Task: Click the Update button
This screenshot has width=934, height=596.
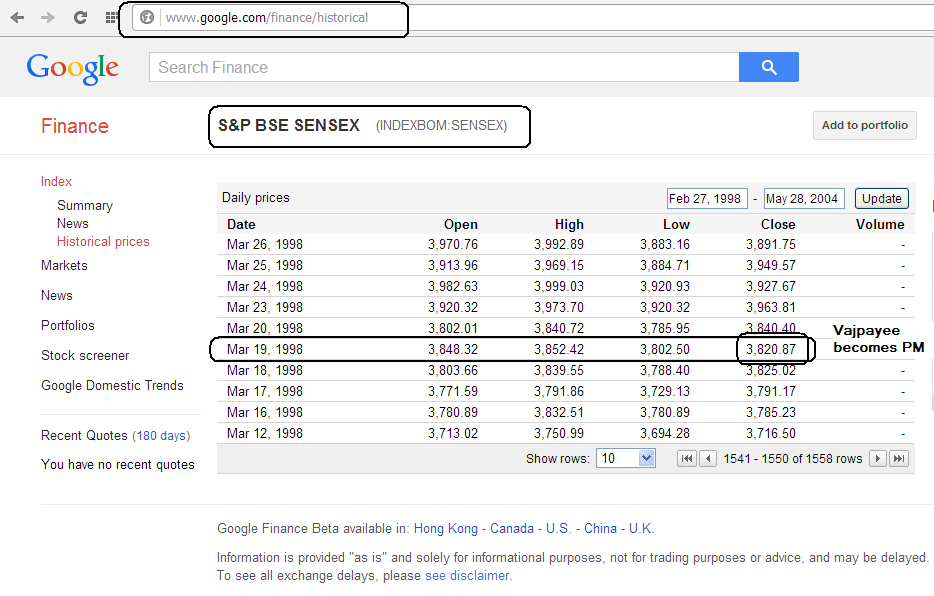Action: tap(882, 199)
